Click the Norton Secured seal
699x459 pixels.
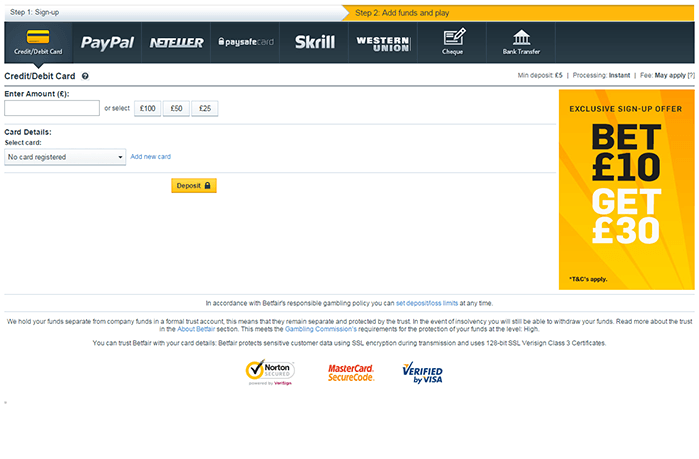(x=270, y=373)
